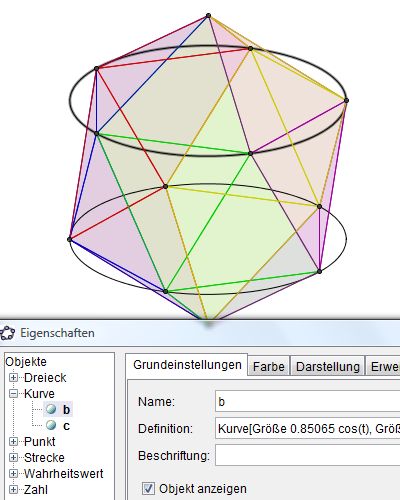Screen dimensions: 400x500
Task: Expand the Strecke tree node
Action: (13, 458)
